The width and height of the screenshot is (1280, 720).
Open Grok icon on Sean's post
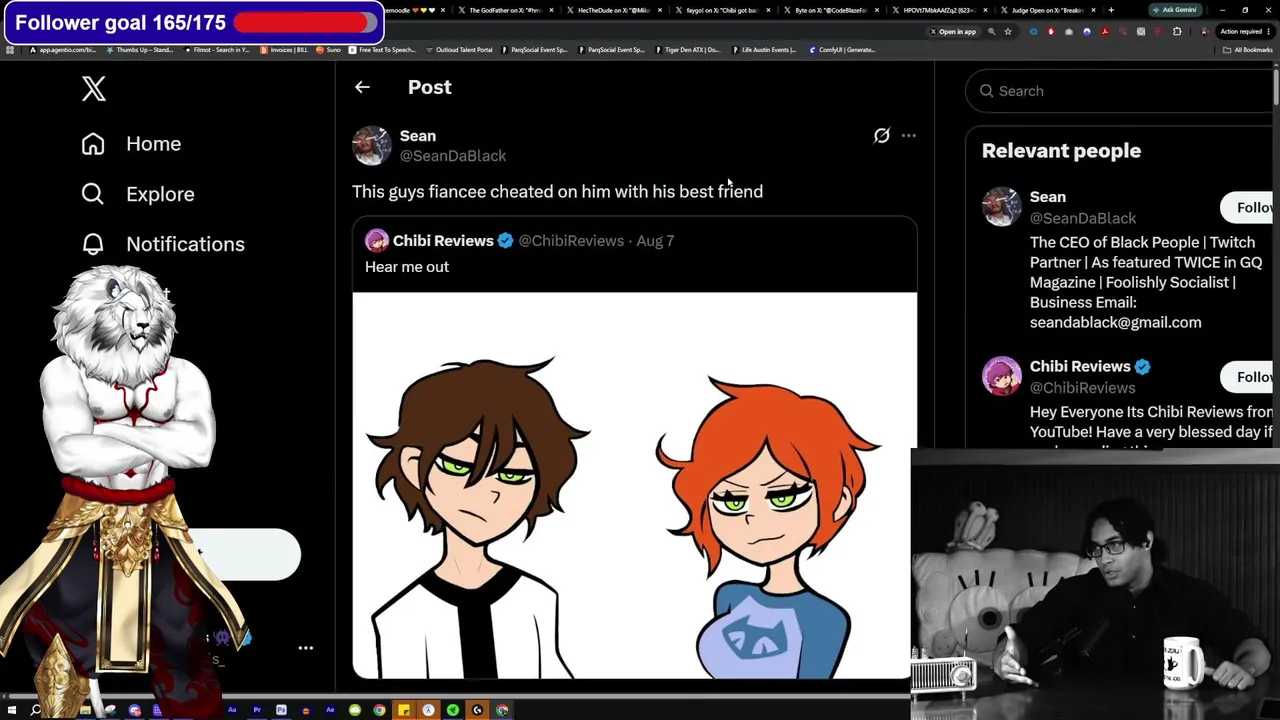[x=881, y=135]
